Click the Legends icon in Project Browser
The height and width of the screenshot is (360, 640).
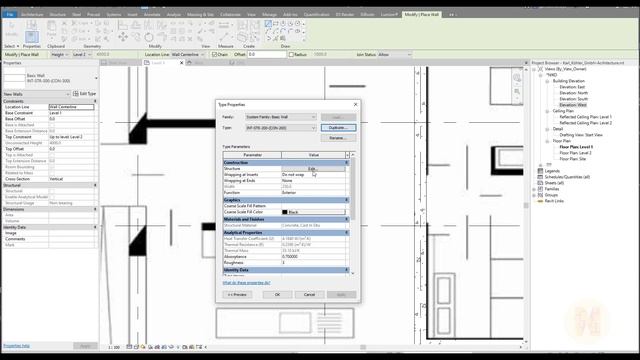540,171
